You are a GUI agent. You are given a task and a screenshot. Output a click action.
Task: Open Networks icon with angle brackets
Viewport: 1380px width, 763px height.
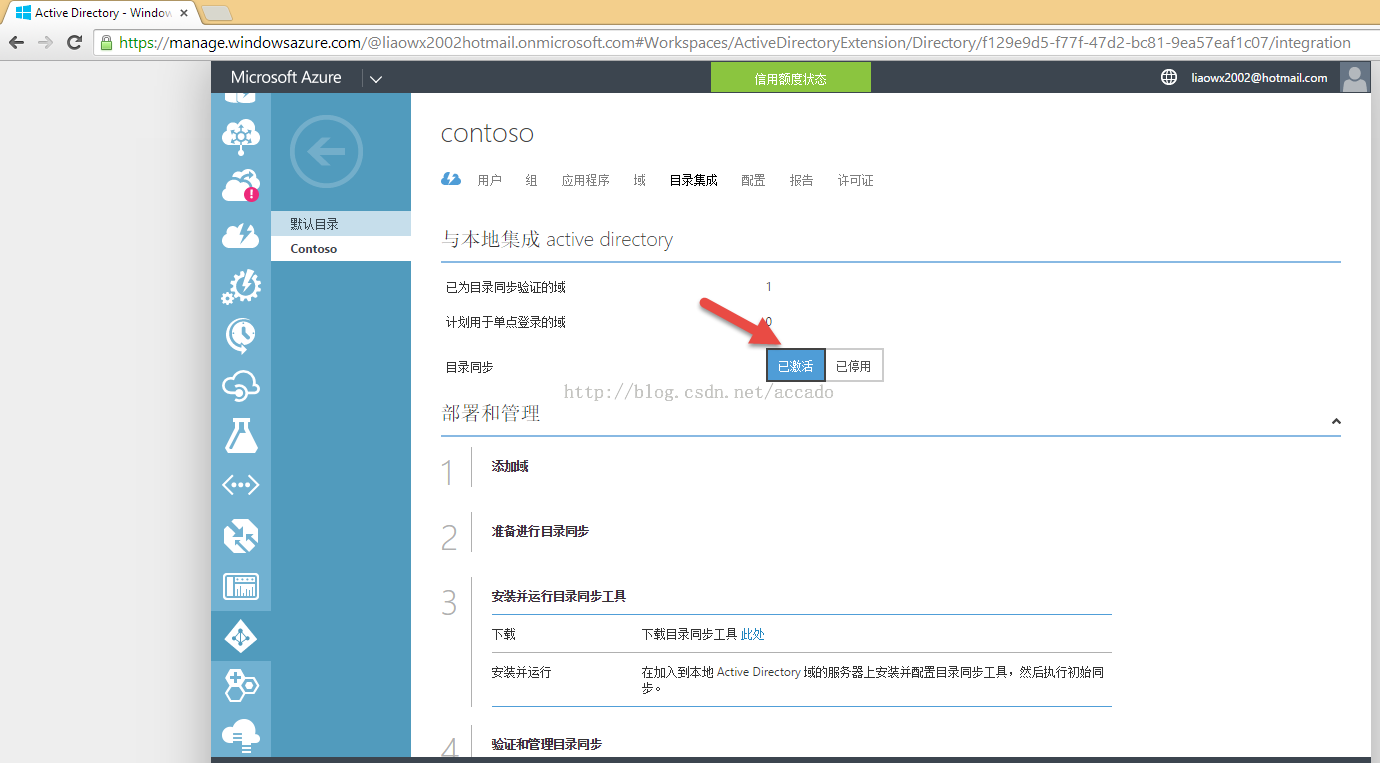click(x=241, y=486)
